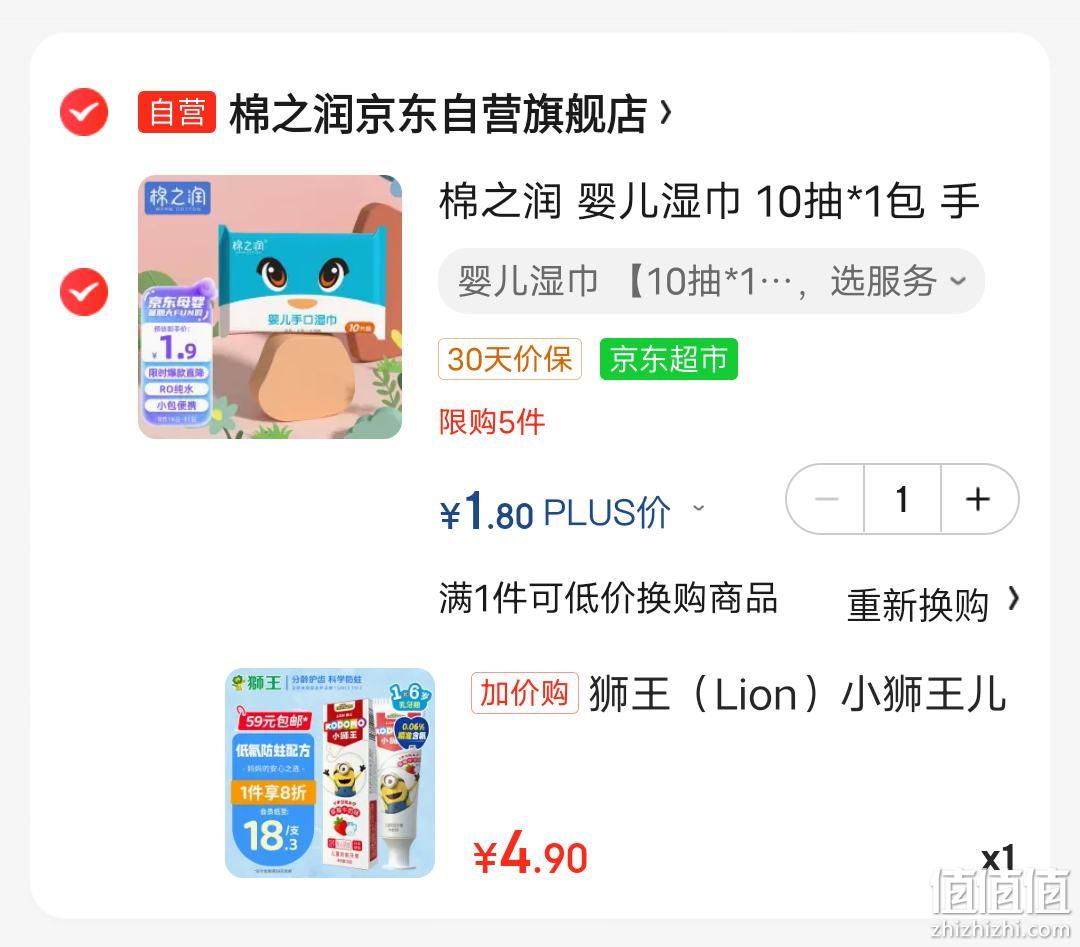Open 狮王（Lion）小狮王 product title
Screen dimensions: 1080x947
pos(798,694)
